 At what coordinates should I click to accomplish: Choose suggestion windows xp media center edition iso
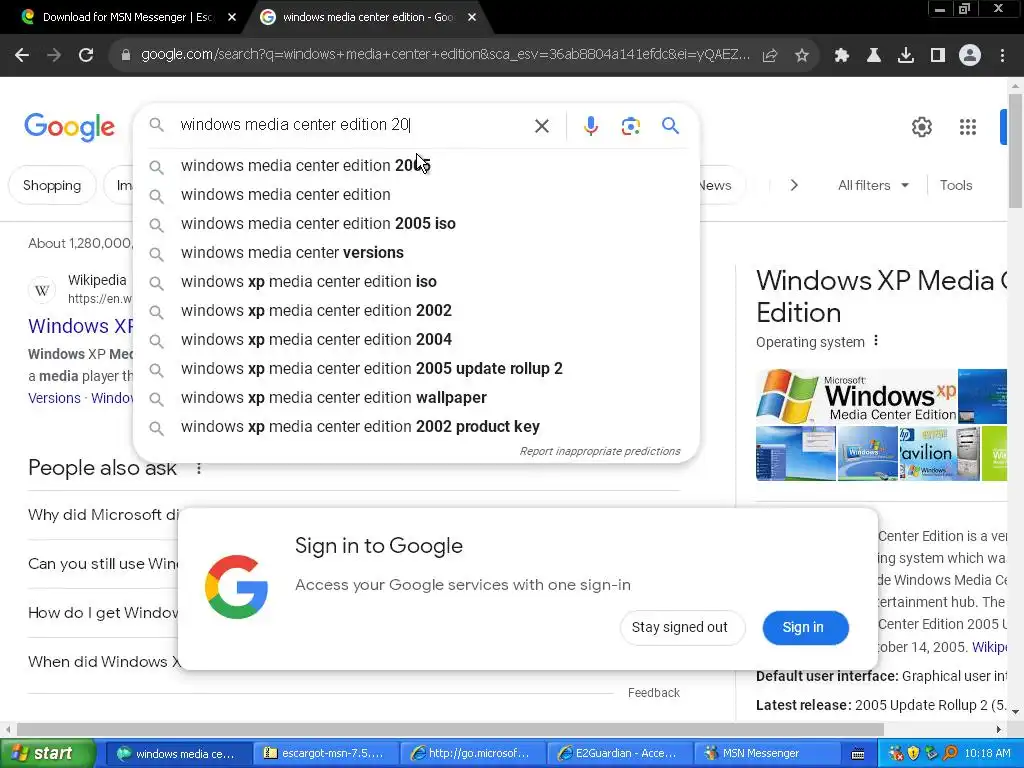(416, 282)
